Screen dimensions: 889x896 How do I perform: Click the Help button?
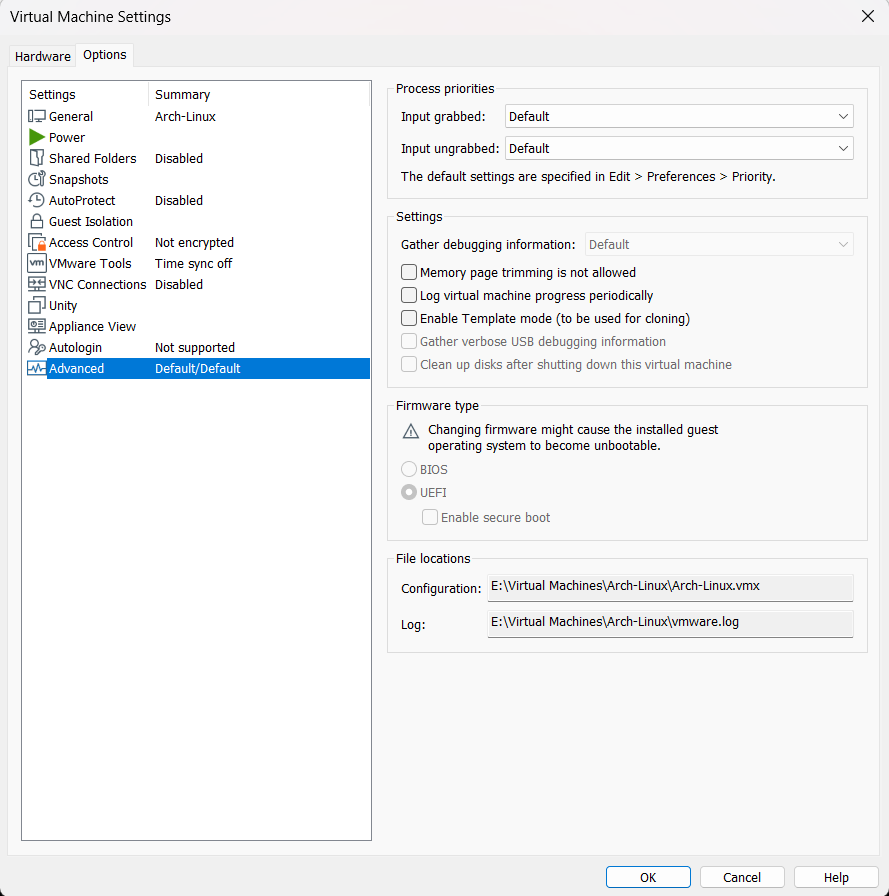[x=836, y=877]
